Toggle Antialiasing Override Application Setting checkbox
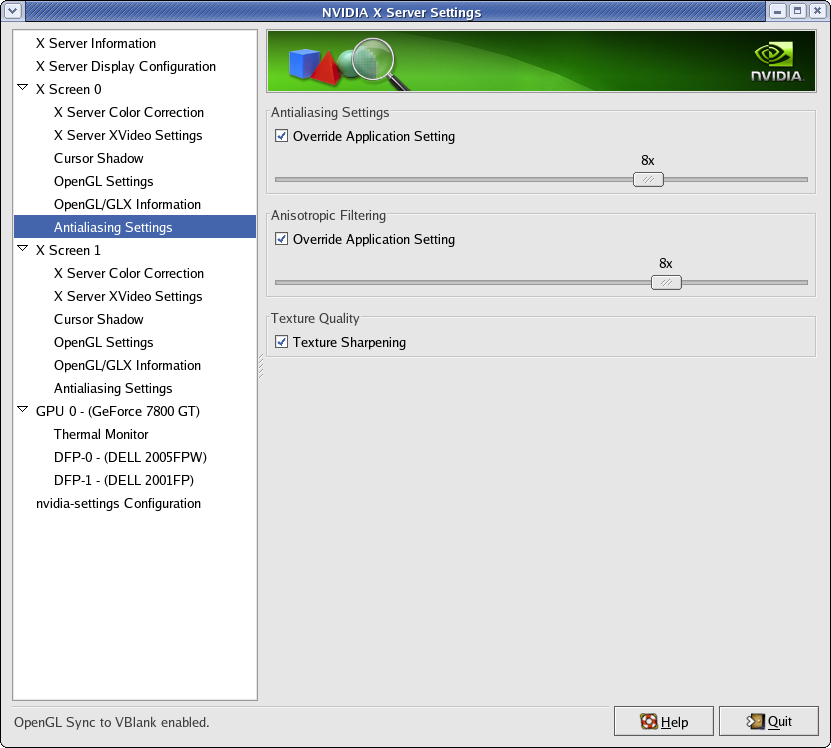Viewport: 831px width, 748px height. coord(281,136)
